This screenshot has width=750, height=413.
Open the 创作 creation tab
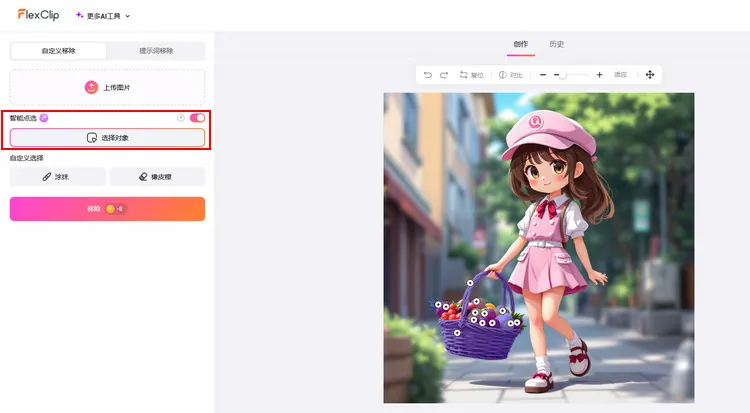pyautogui.click(x=520, y=44)
